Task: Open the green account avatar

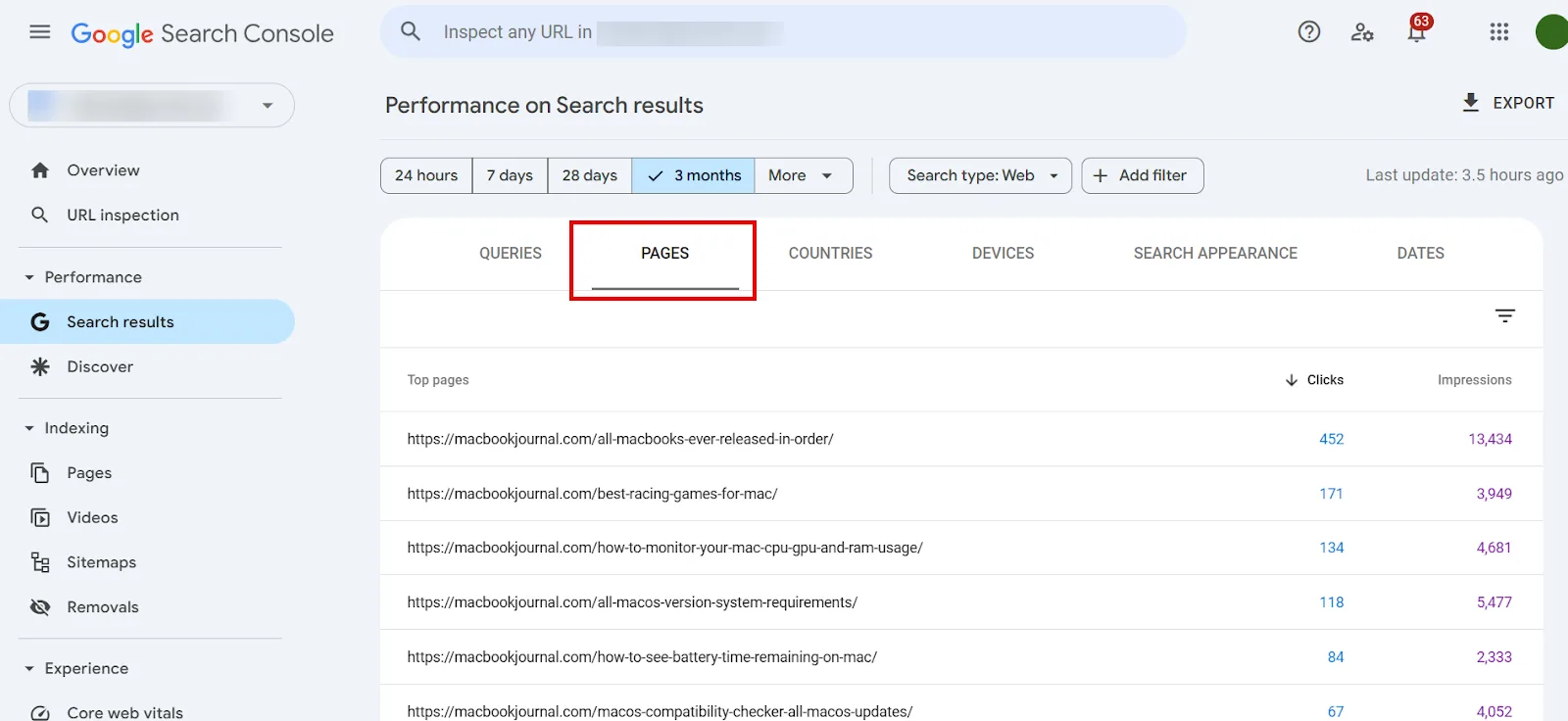Action: (x=1552, y=32)
